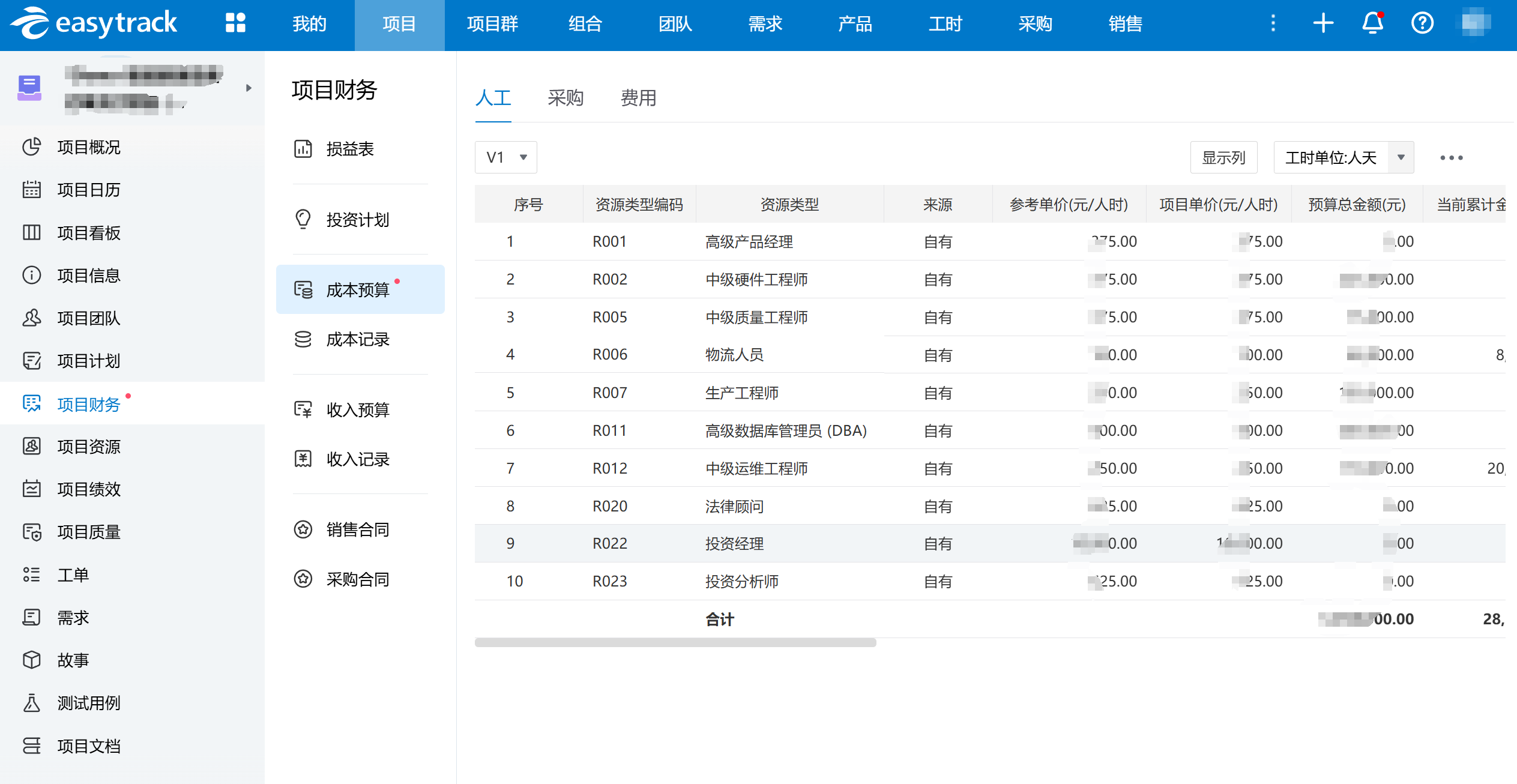Expand the V1 version dropdown
Viewport: 1517px width, 784px height.
pyautogui.click(x=505, y=157)
